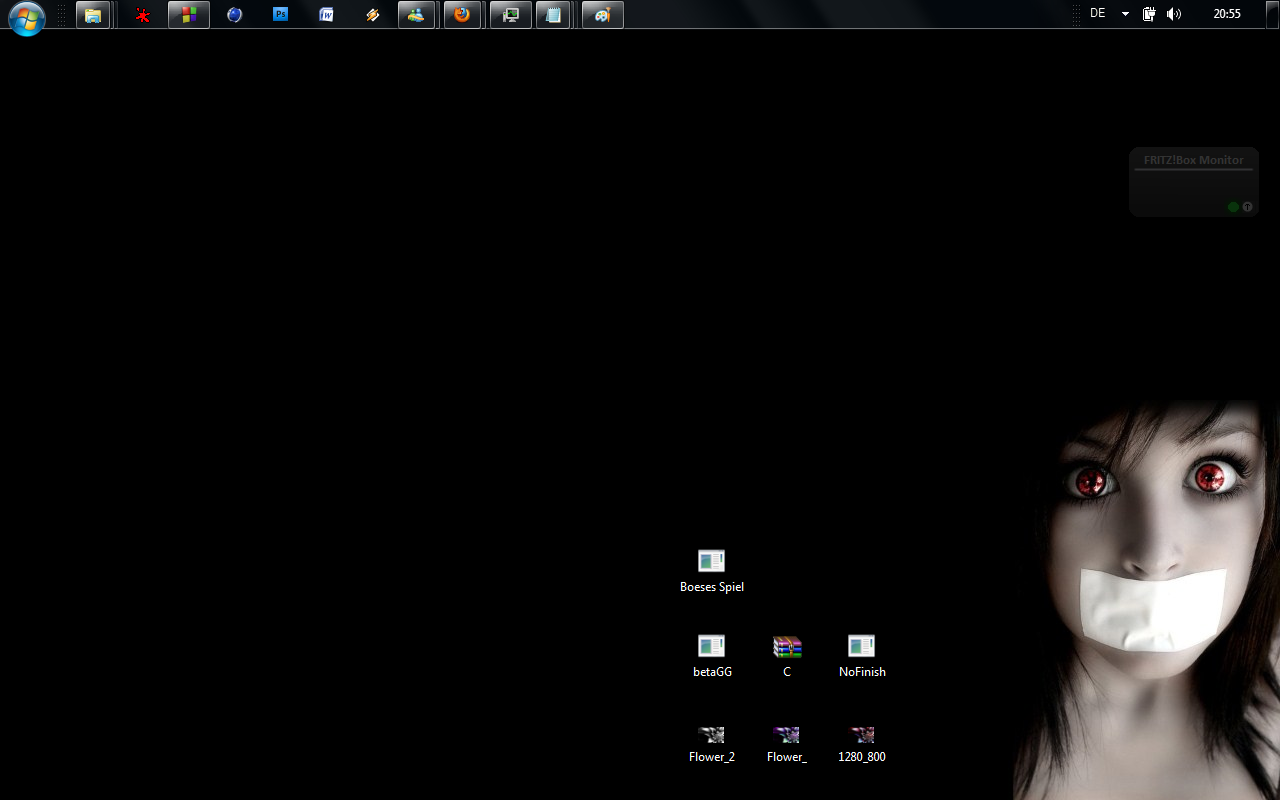The width and height of the screenshot is (1280, 800).
Task: Toggle the green FRITZ!Box status indicator
Action: pos(1233,207)
